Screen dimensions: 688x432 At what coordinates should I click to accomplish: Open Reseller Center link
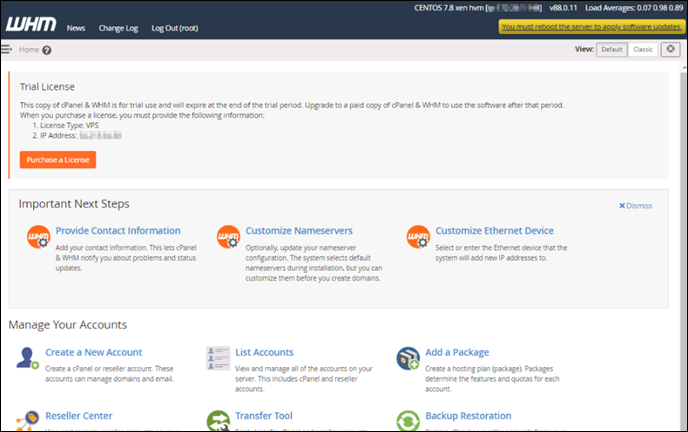click(x=79, y=415)
